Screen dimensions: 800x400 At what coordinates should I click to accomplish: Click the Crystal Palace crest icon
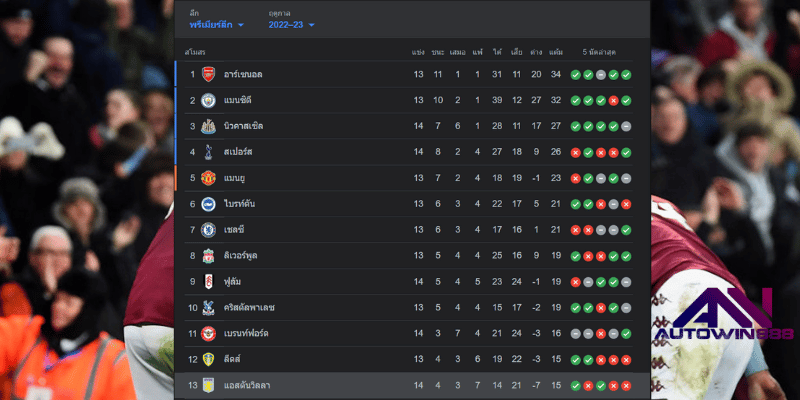click(208, 308)
